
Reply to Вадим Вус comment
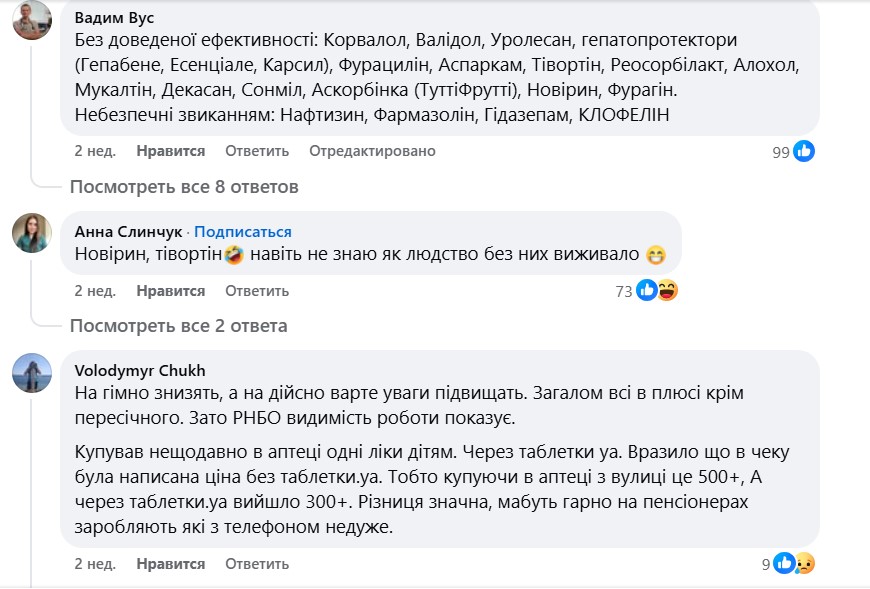click(257, 151)
